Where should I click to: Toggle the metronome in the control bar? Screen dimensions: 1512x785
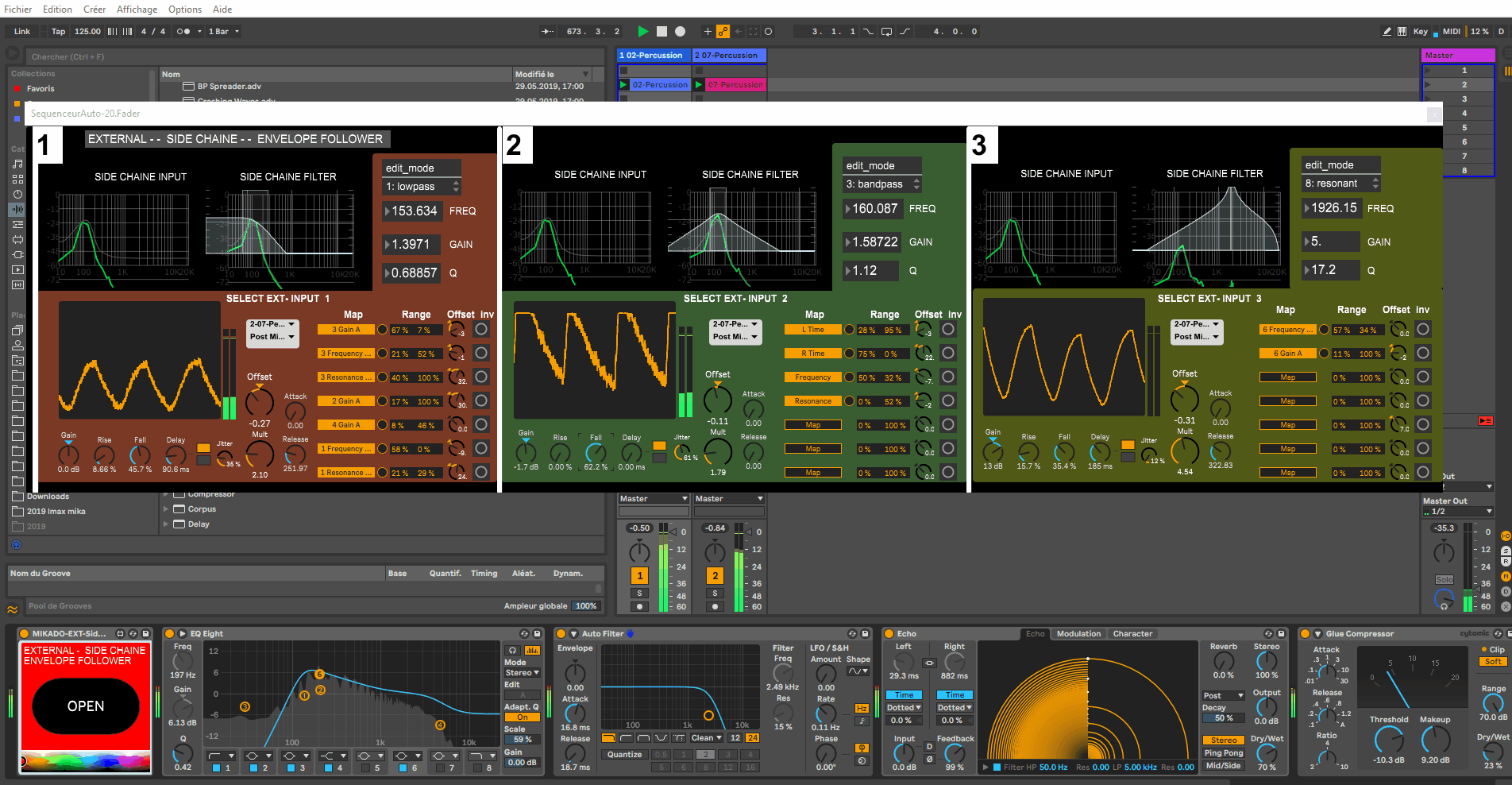(x=183, y=32)
